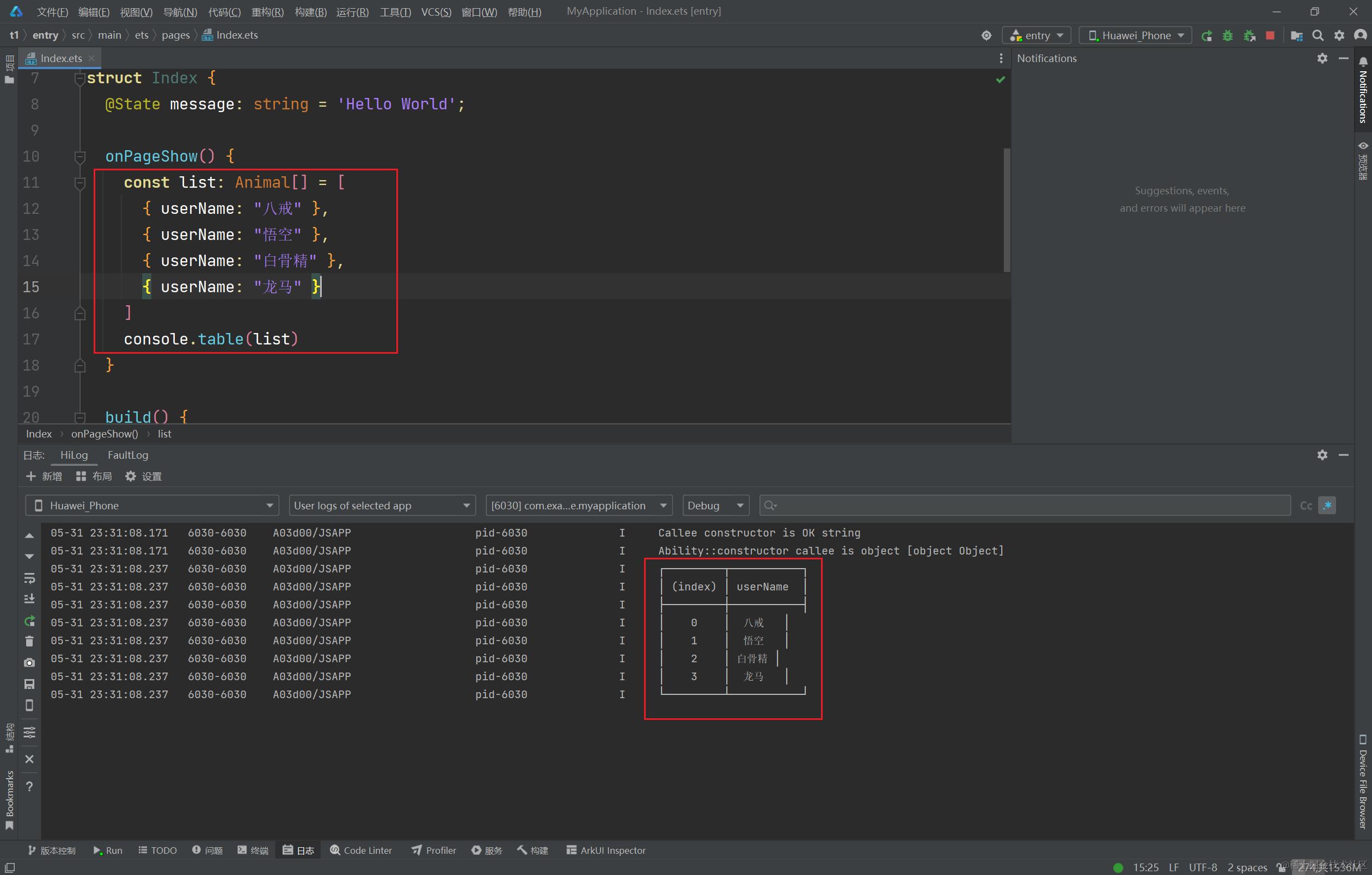
Task: Open the 构建(B) menu
Action: click(310, 12)
